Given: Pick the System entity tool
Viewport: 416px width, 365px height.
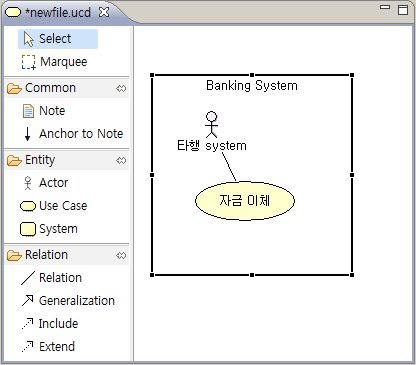Looking at the screenshot, I should [x=49, y=229].
